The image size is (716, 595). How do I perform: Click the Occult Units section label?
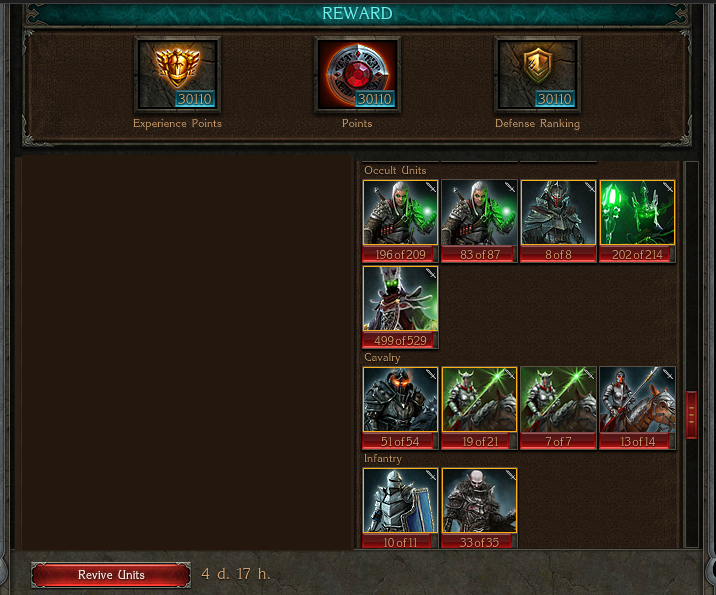(x=395, y=170)
